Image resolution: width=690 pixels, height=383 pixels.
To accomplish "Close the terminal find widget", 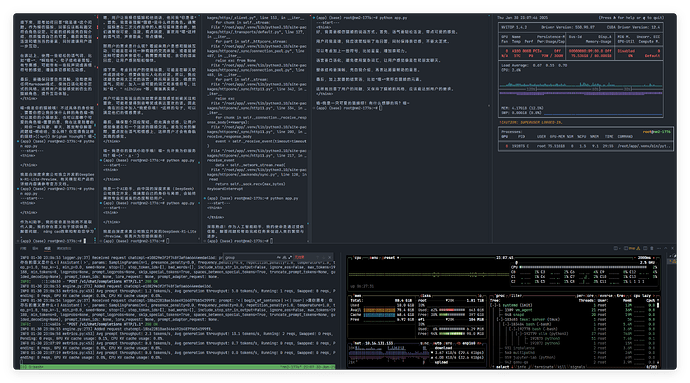I will 330,258.
